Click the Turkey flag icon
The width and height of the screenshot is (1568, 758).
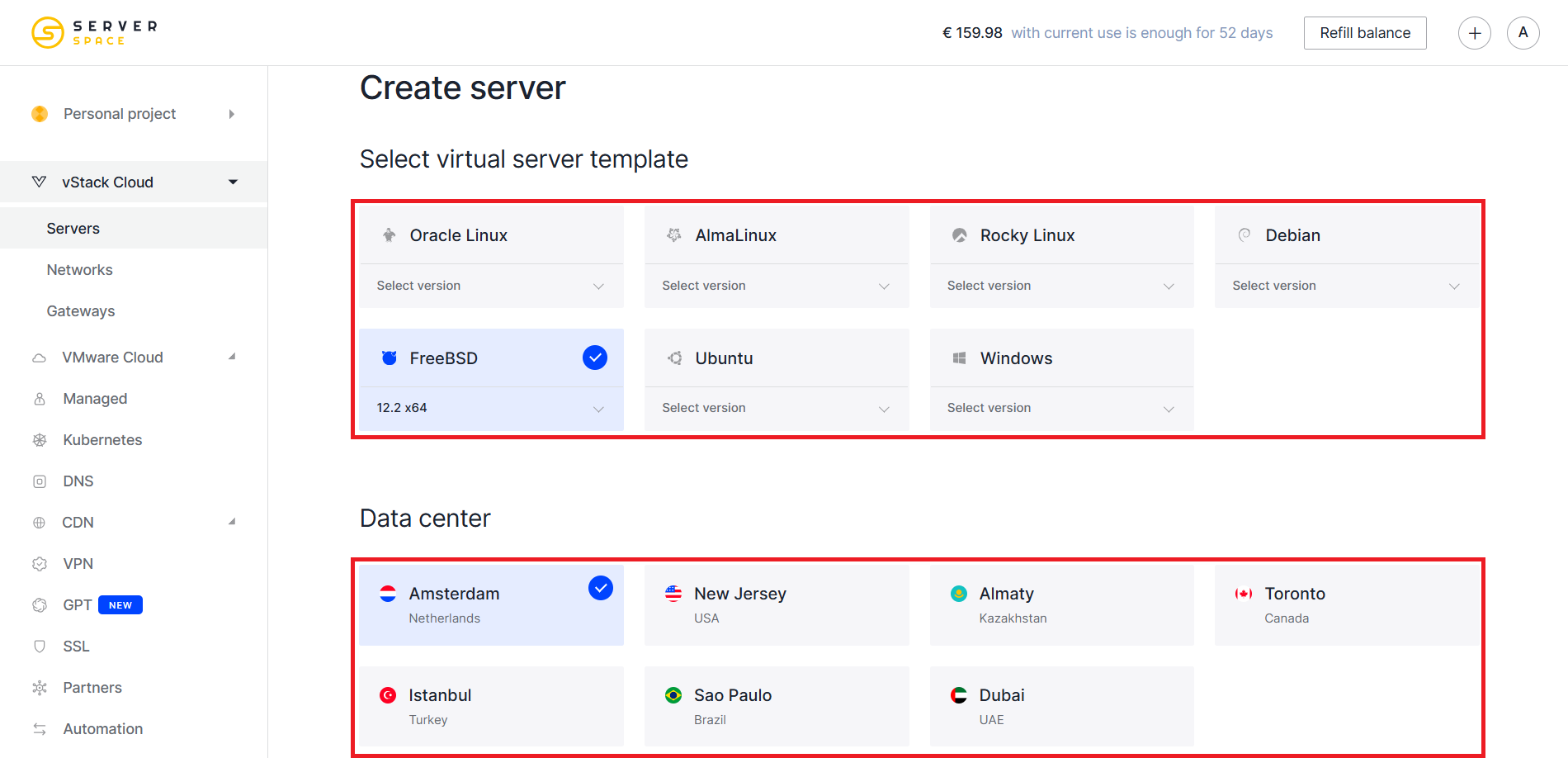(x=388, y=695)
